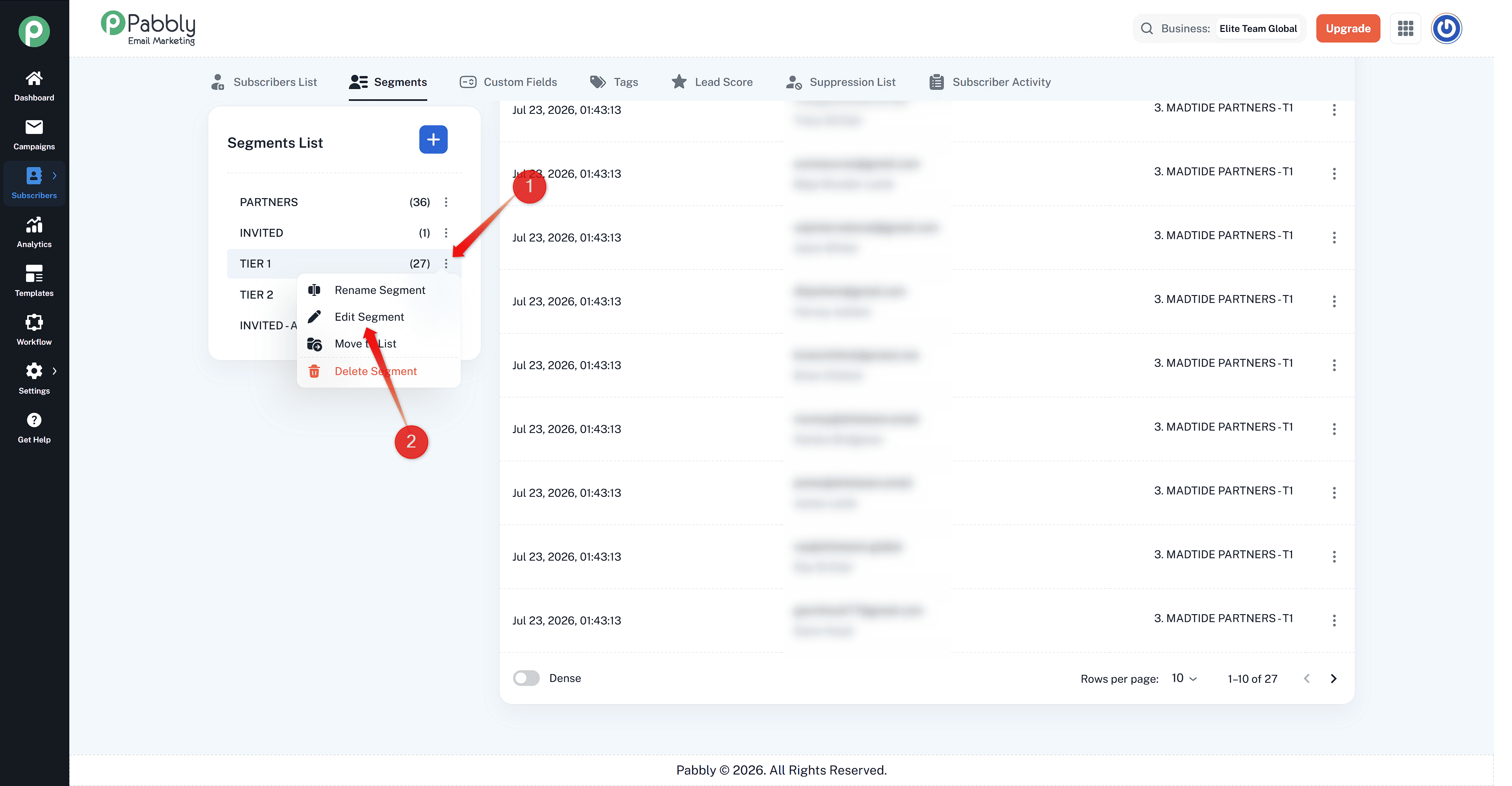The height and width of the screenshot is (786, 1512).
Task: Click the Rename Segment text-cursor icon
Action: tap(314, 290)
